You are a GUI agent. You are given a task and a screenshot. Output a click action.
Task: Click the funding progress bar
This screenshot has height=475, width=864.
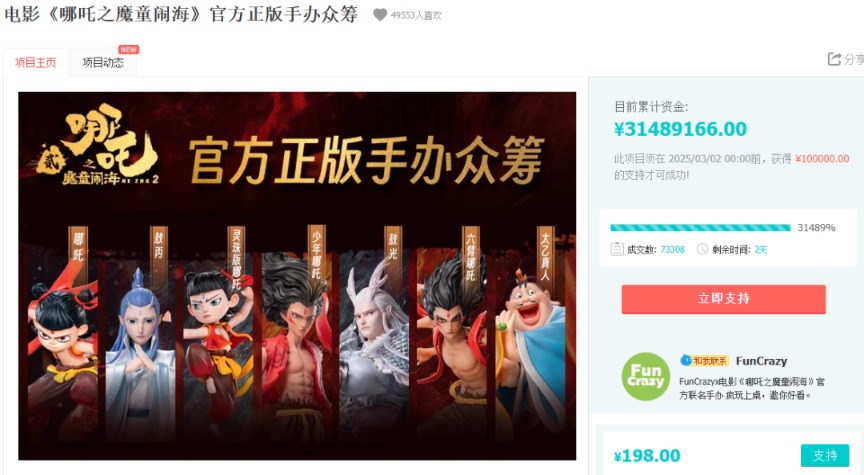[700, 228]
